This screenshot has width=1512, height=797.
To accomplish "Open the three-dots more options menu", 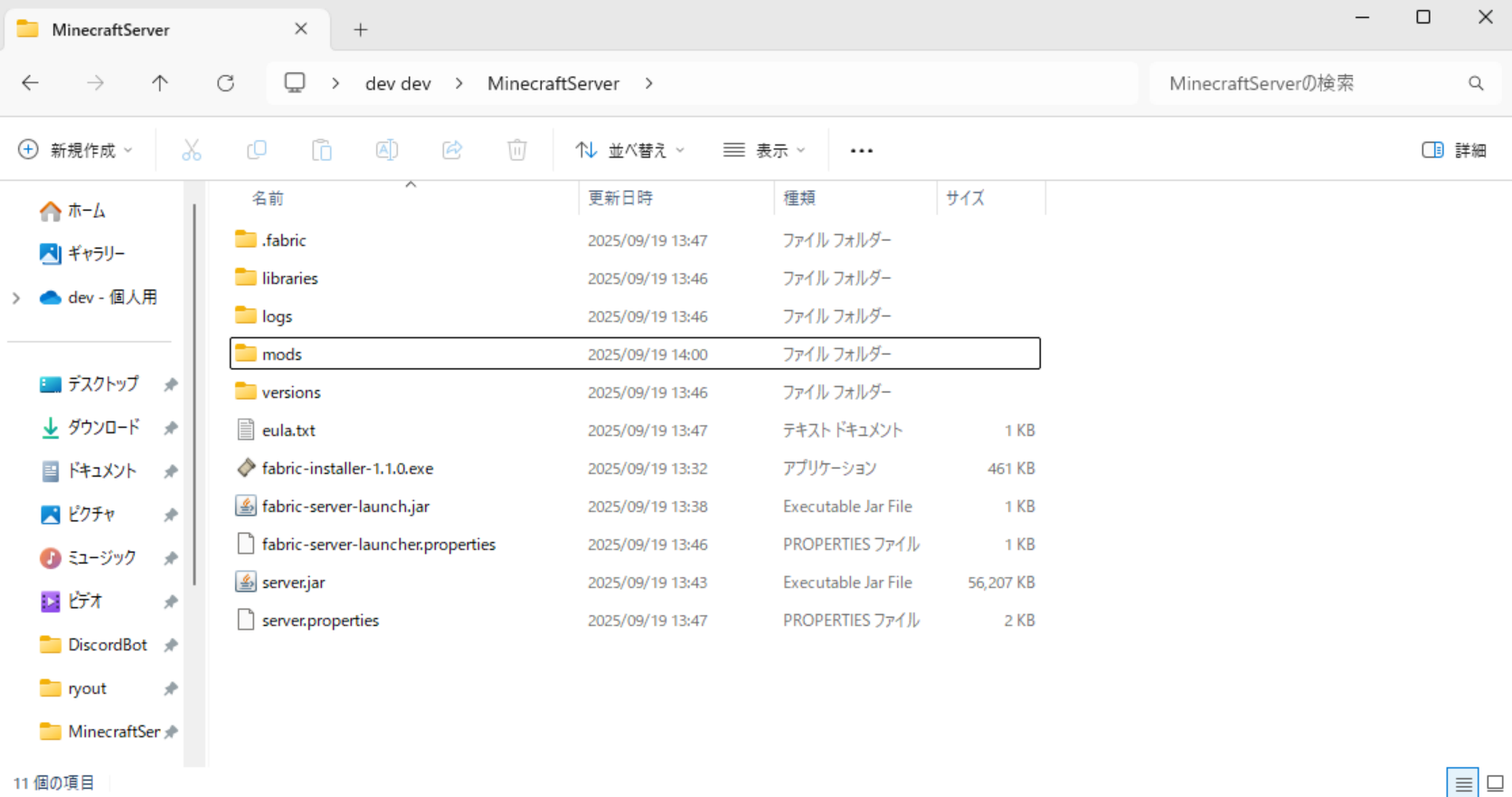I will click(861, 150).
